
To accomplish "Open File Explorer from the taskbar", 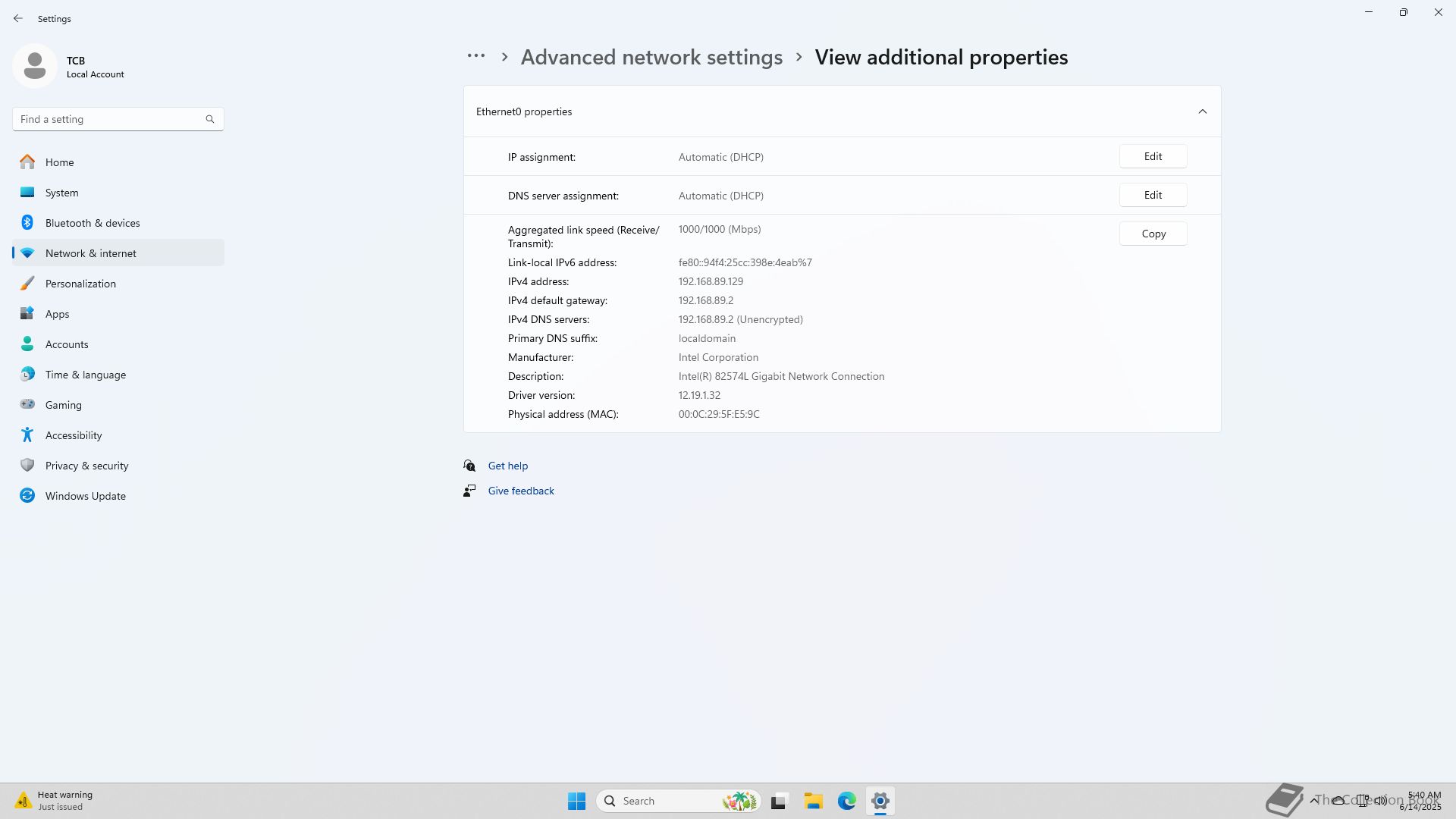I will (x=813, y=801).
